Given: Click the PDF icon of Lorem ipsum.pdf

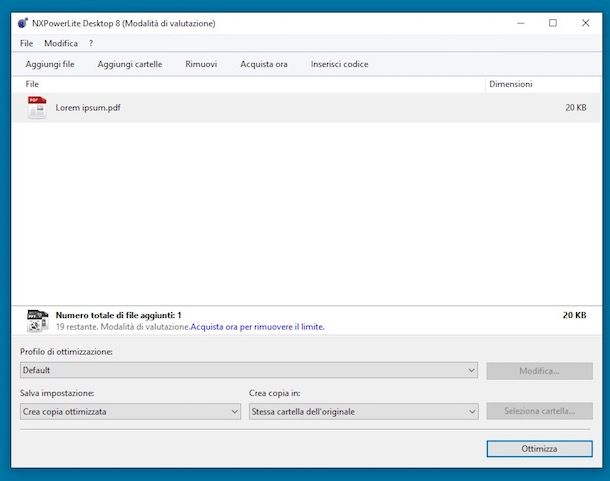Looking at the screenshot, I should (x=37, y=107).
